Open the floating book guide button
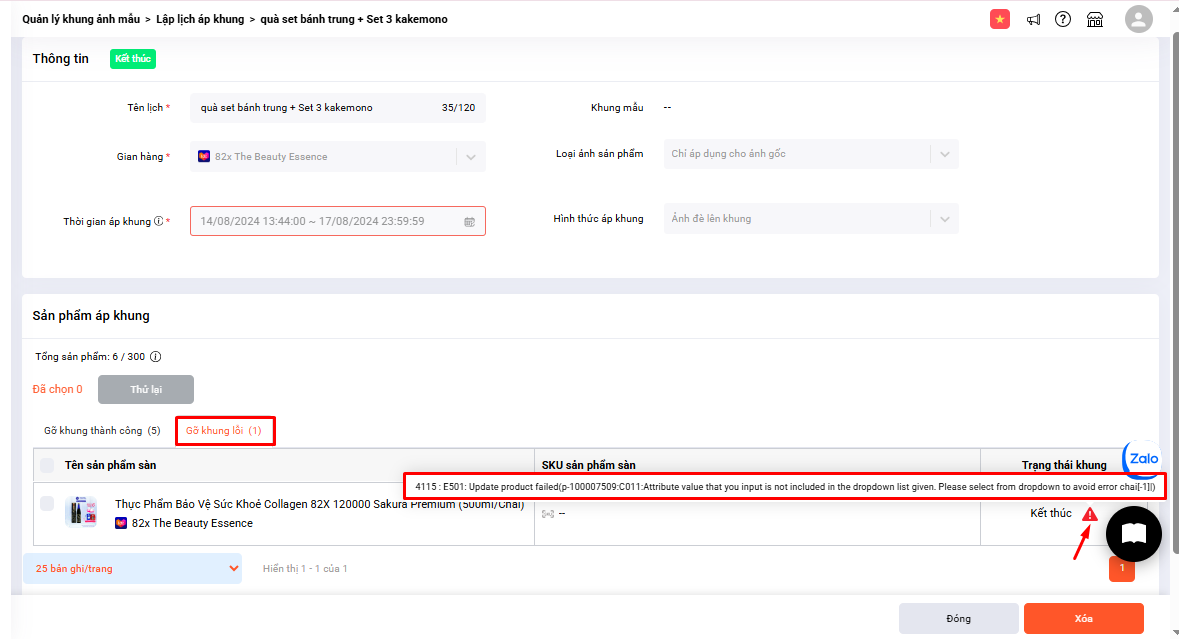Image resolution: width=1179 pixels, height=639 pixels. [1133, 534]
